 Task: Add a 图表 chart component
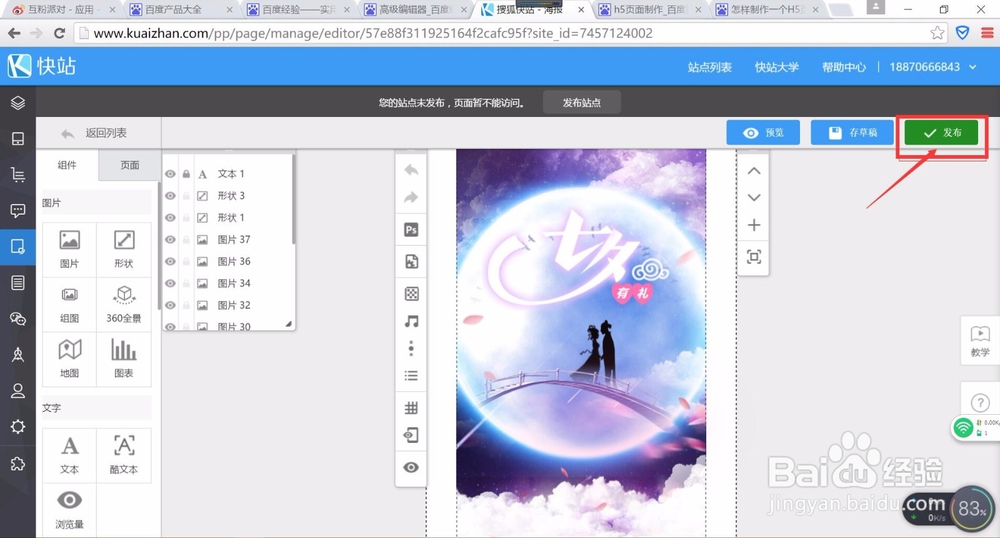click(x=124, y=359)
